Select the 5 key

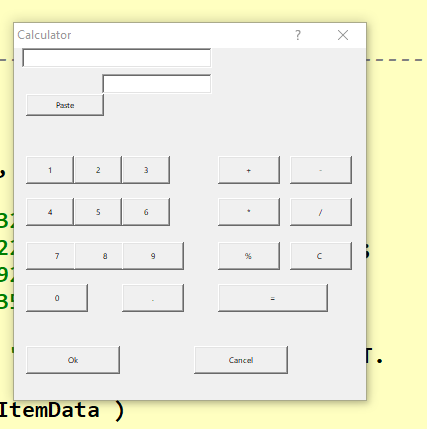pyautogui.click(x=98, y=212)
